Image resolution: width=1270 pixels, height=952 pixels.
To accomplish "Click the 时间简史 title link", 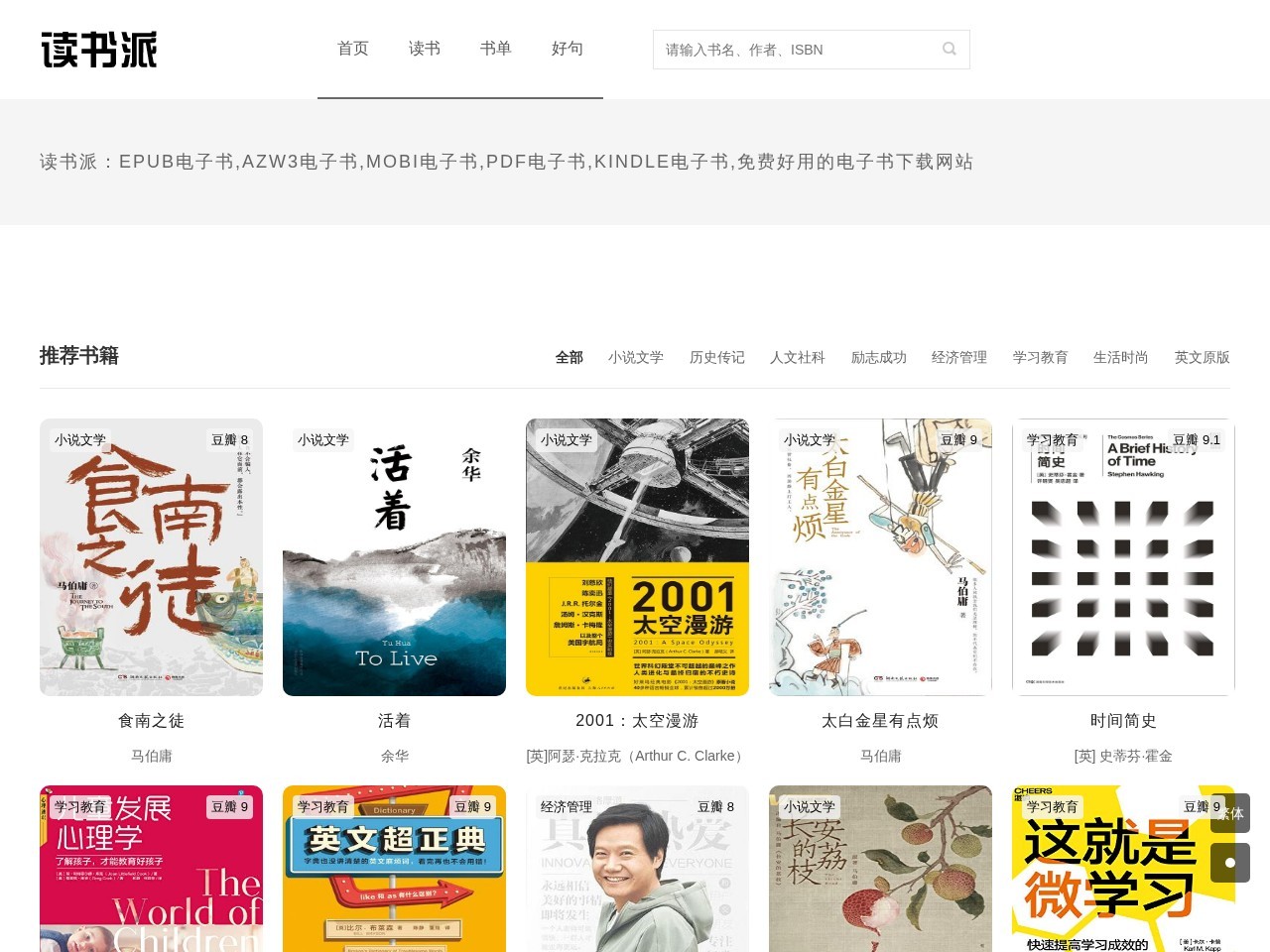I will tap(1123, 721).
